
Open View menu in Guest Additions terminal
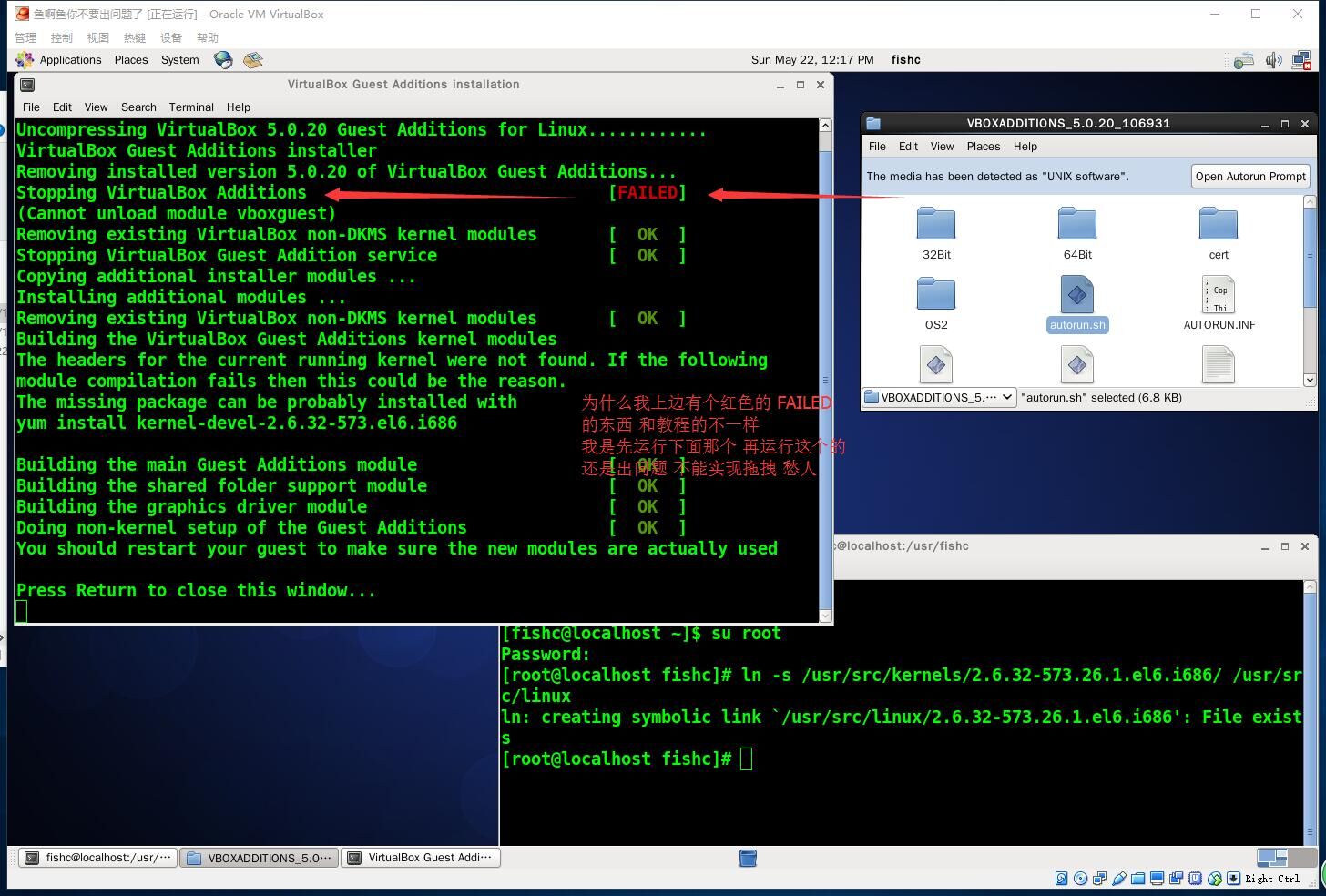coord(96,107)
